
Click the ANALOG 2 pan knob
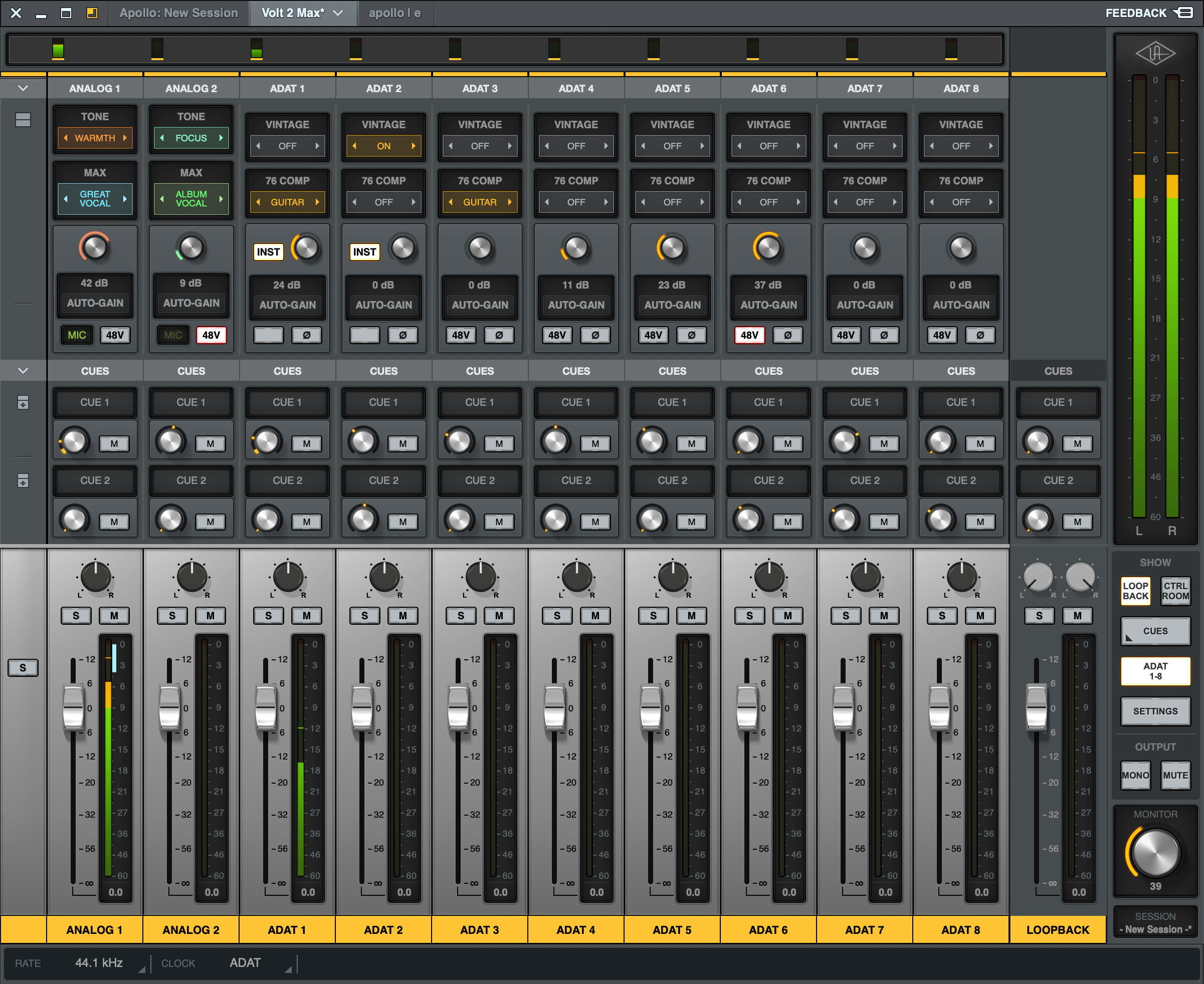pos(191,577)
